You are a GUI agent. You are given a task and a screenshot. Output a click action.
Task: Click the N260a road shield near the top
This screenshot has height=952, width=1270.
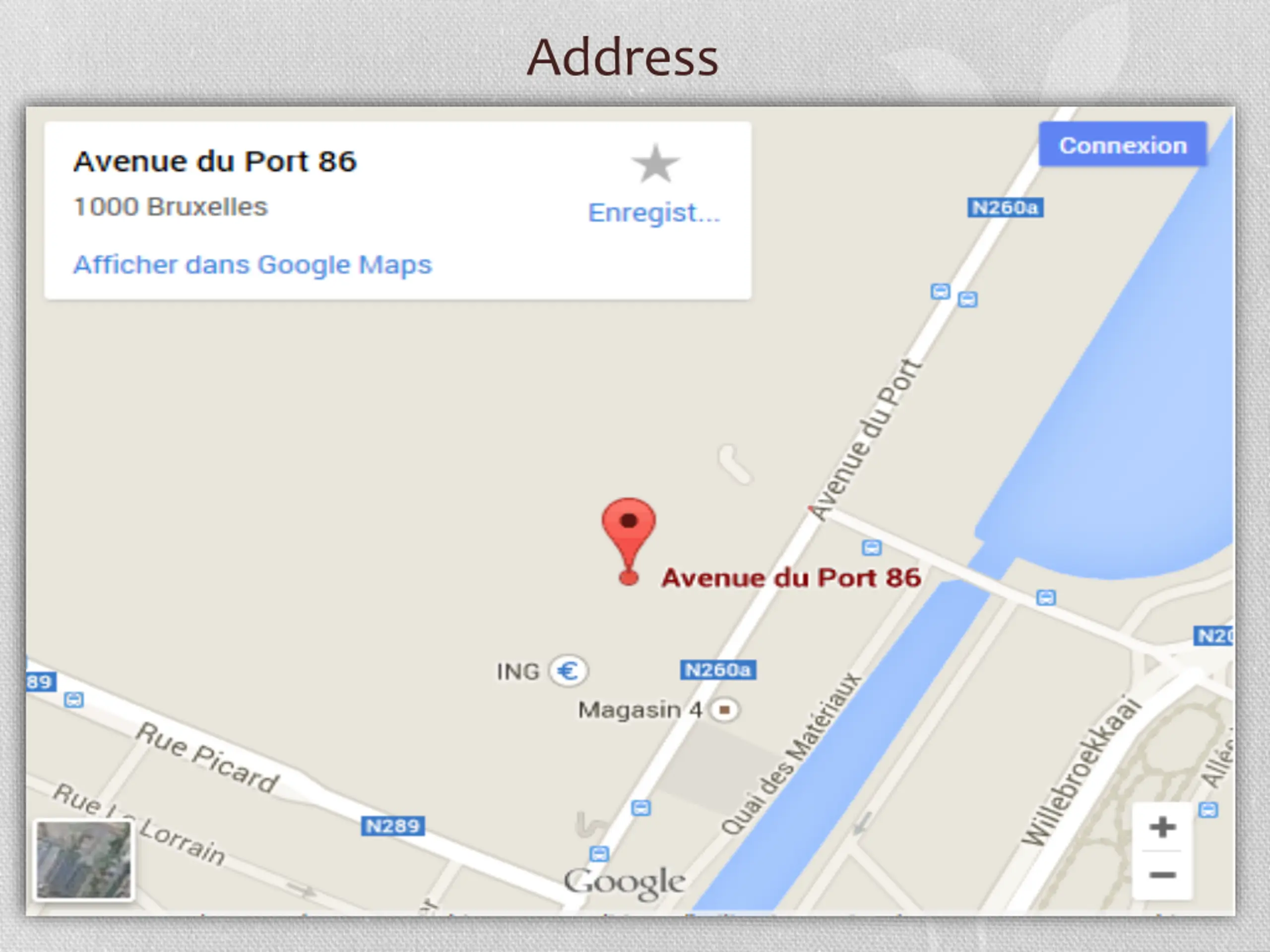pos(1005,207)
